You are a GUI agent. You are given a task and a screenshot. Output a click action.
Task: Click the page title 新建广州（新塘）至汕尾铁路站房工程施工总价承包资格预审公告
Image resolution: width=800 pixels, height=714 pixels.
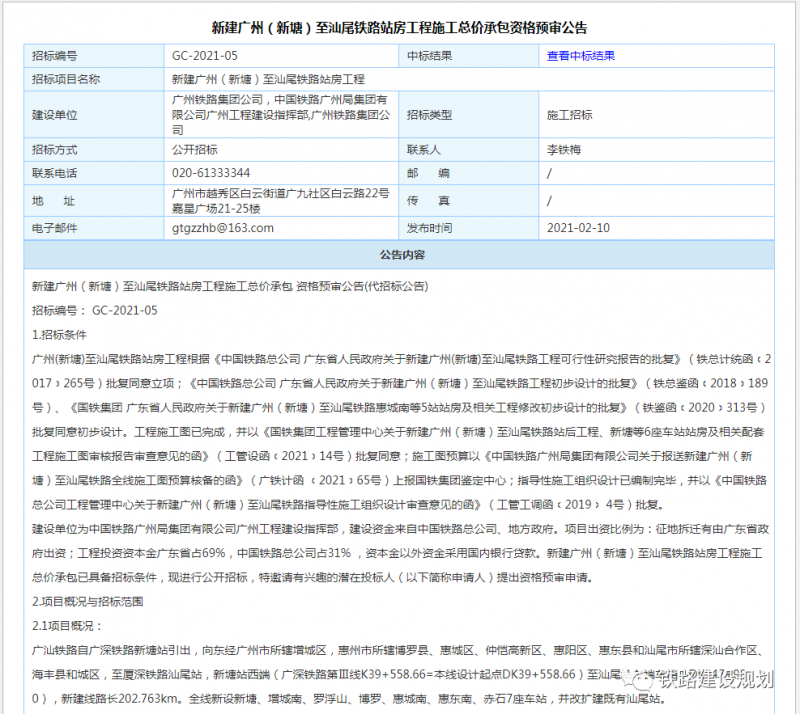click(x=399, y=28)
